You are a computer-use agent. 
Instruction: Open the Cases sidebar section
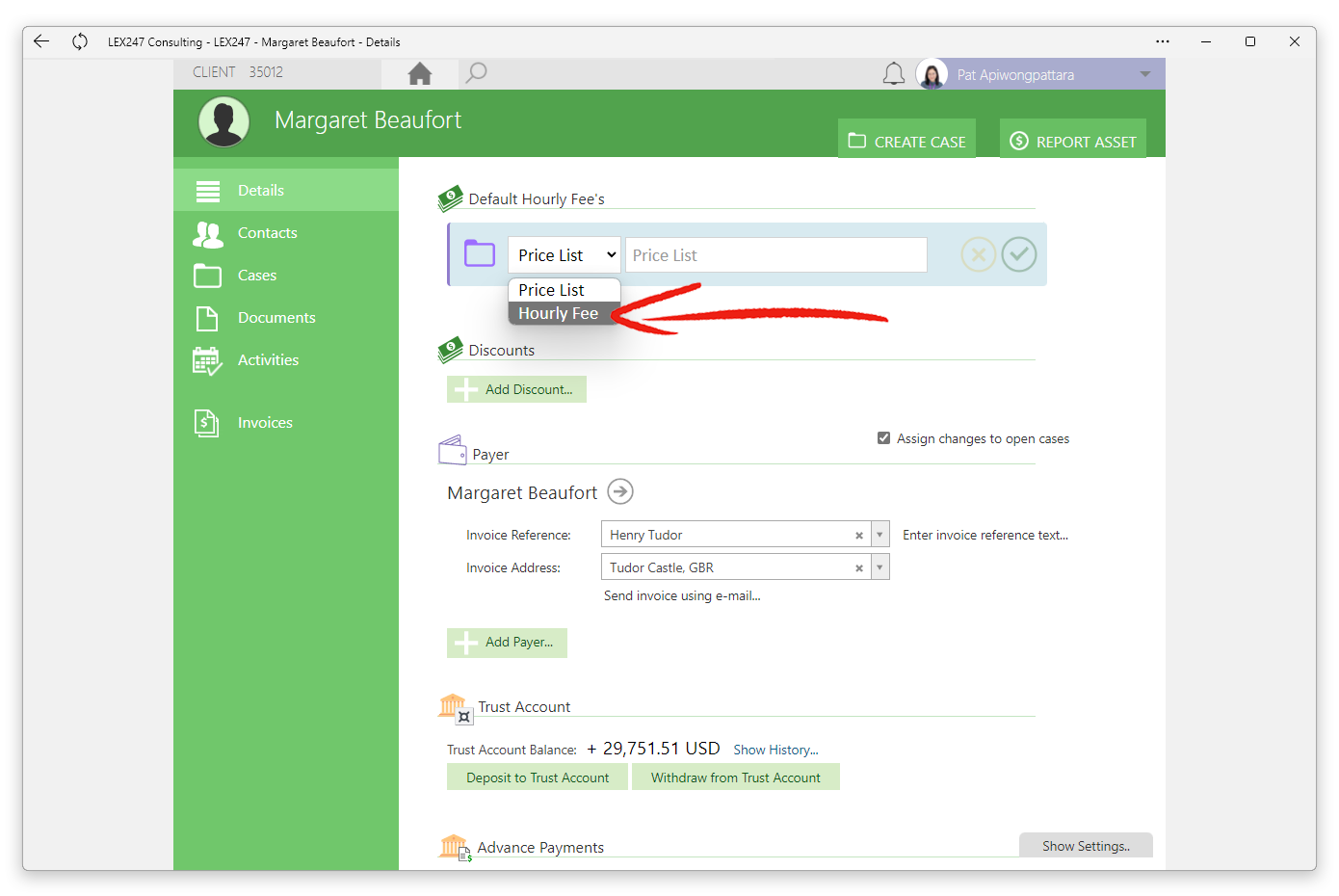[286, 275]
